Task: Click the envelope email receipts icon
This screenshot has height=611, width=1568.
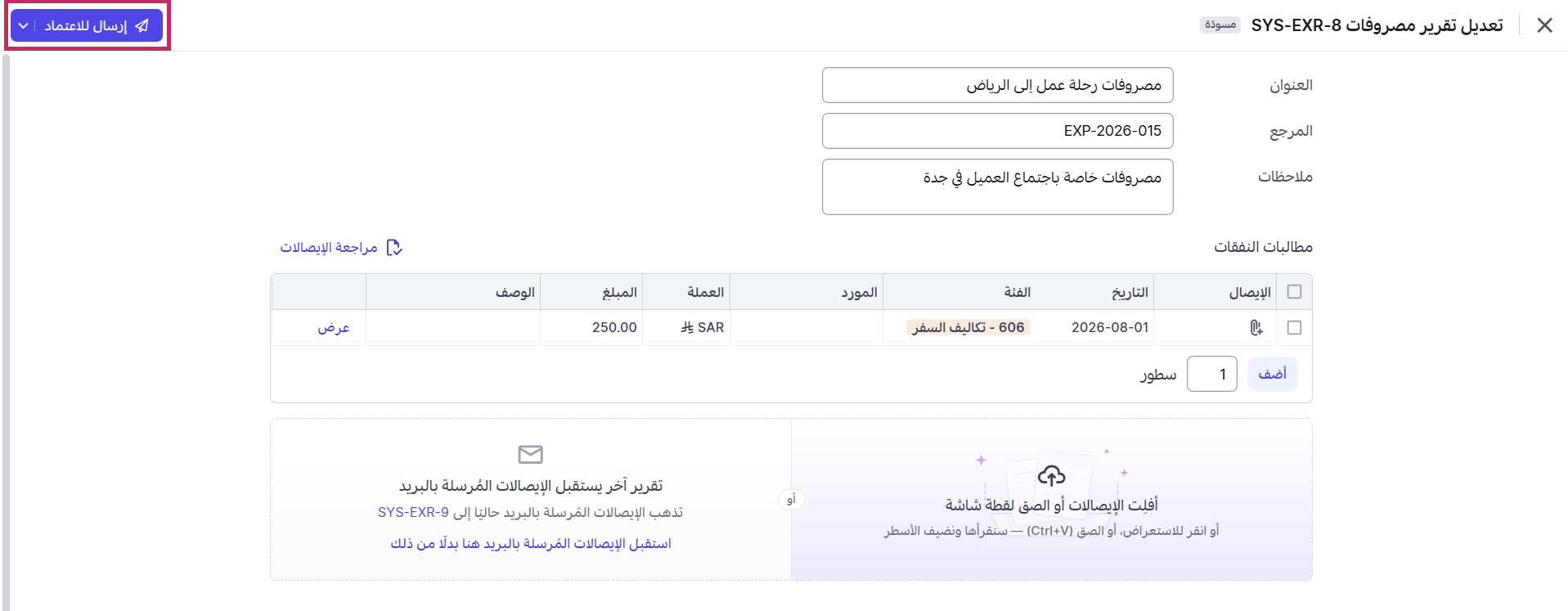Action: [531, 454]
